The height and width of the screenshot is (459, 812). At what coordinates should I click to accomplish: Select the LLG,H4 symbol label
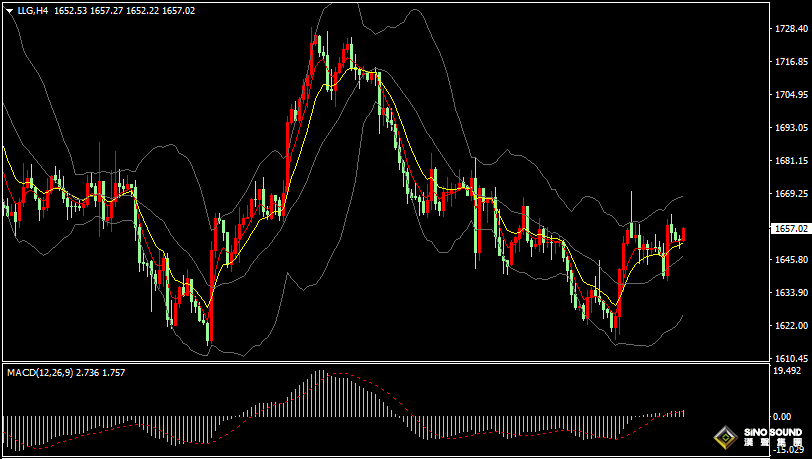pyautogui.click(x=32, y=10)
